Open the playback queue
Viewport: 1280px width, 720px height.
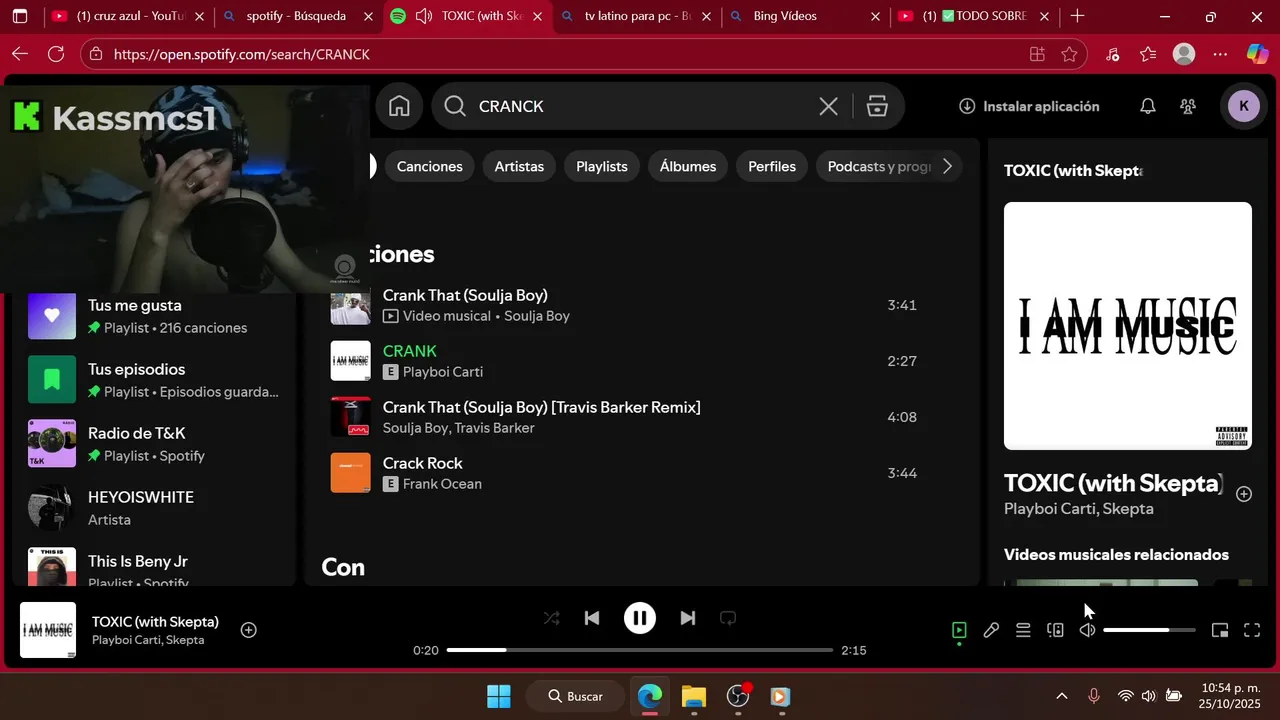(x=1023, y=630)
